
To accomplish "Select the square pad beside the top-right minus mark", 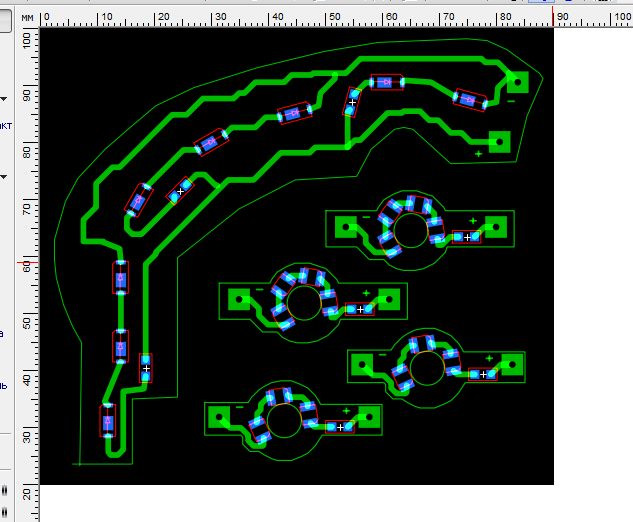I will coord(518,82).
